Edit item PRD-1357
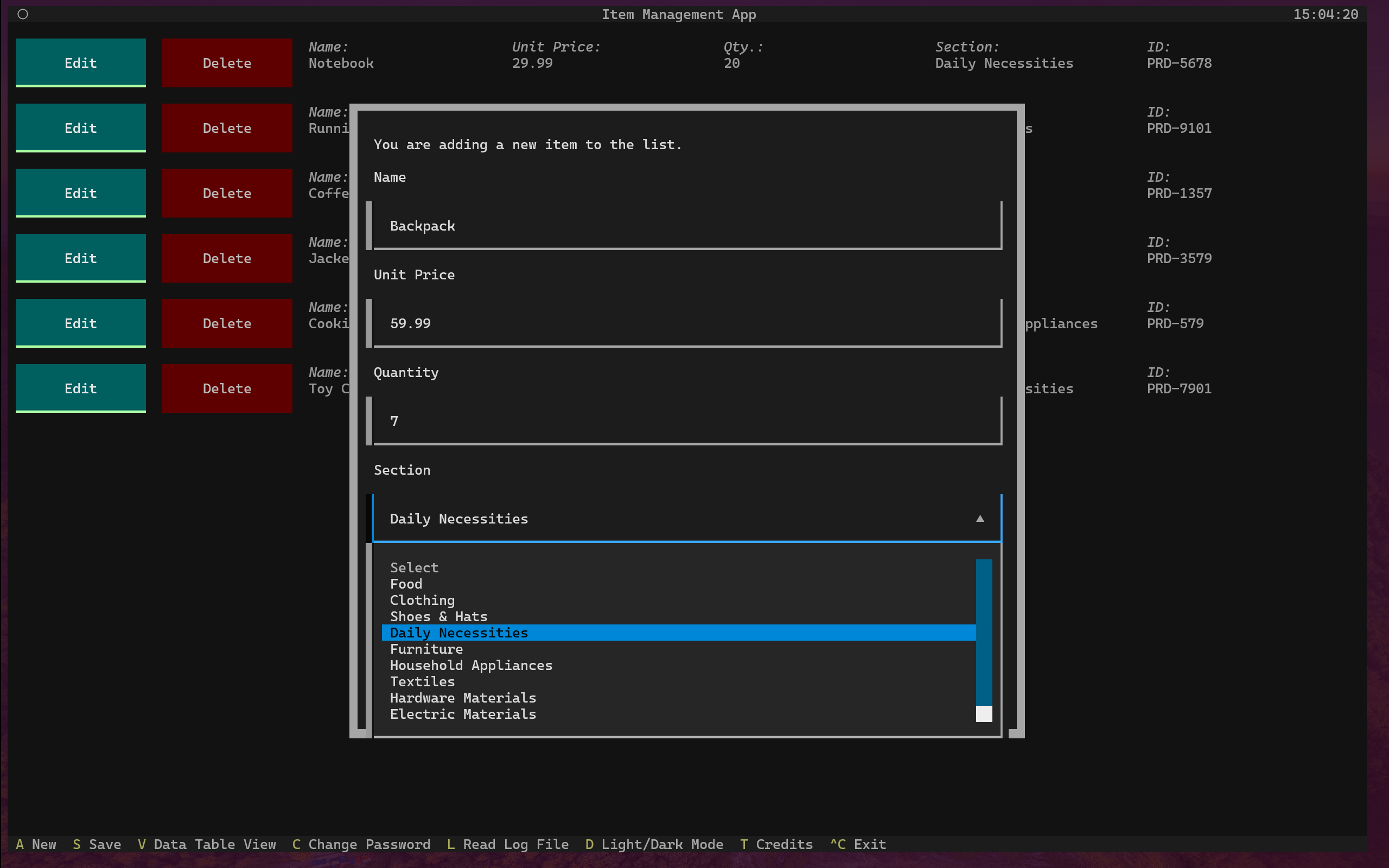Viewport: 1389px width, 868px height. click(80, 193)
